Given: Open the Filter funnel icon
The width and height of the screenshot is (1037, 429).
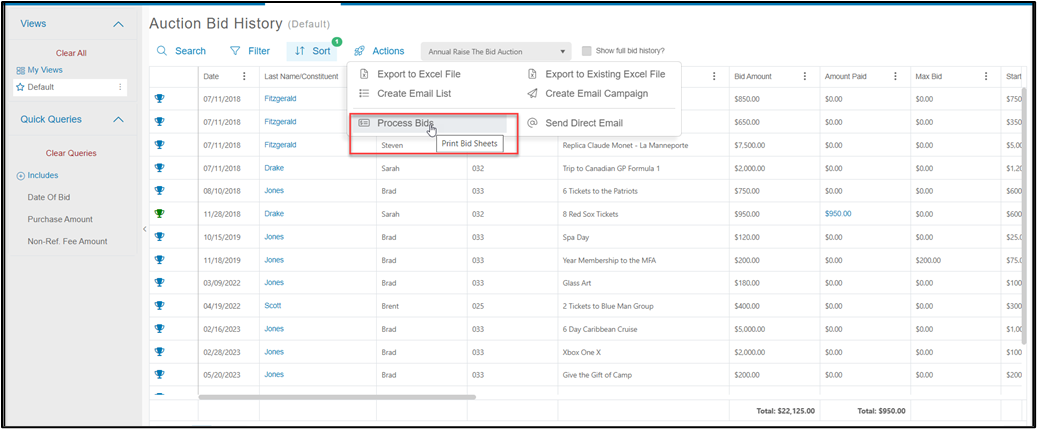Looking at the screenshot, I should coord(235,51).
